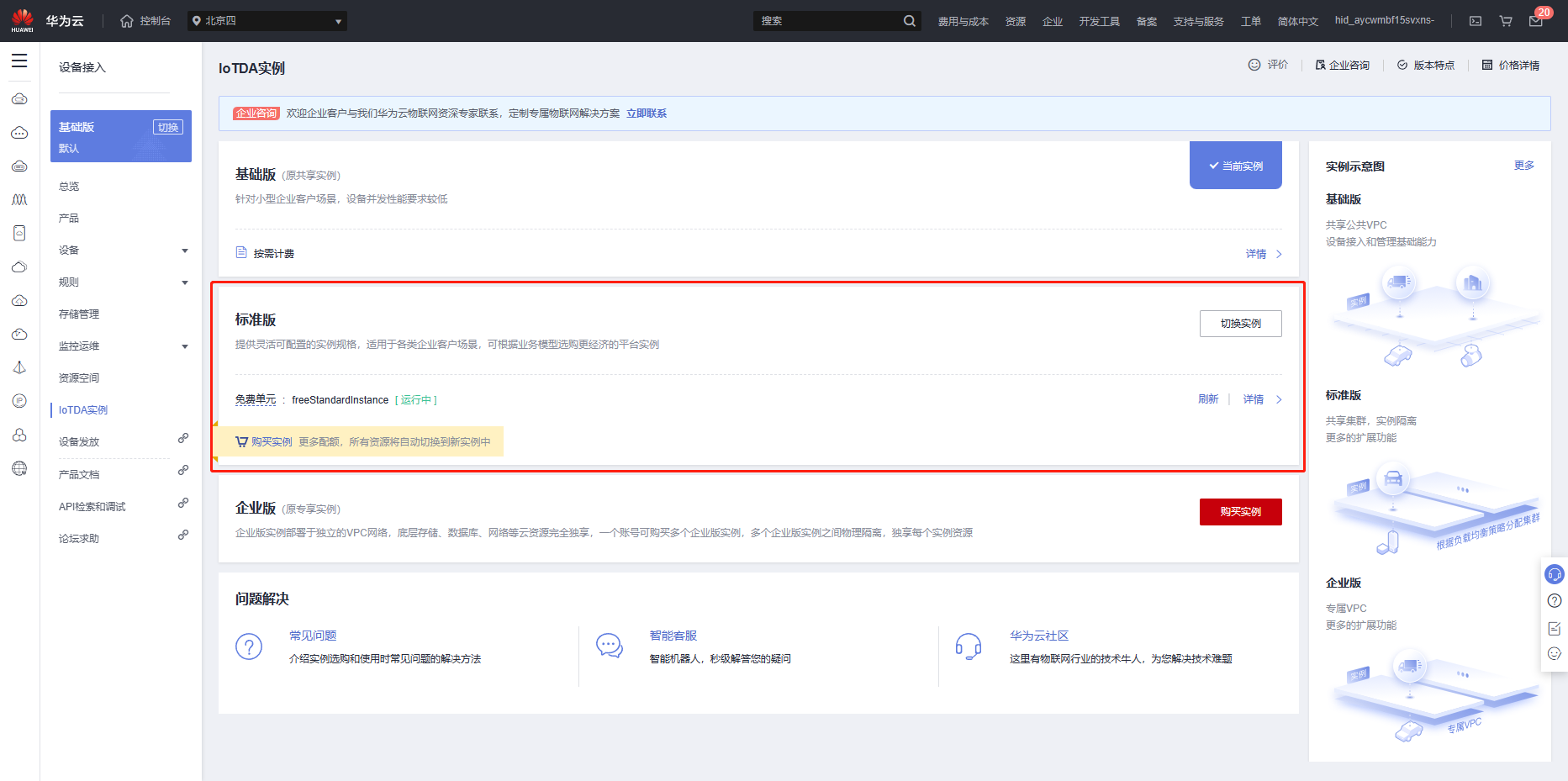The height and width of the screenshot is (781, 1568).
Task: Click the 按需计费 document icon
Action: (x=241, y=252)
